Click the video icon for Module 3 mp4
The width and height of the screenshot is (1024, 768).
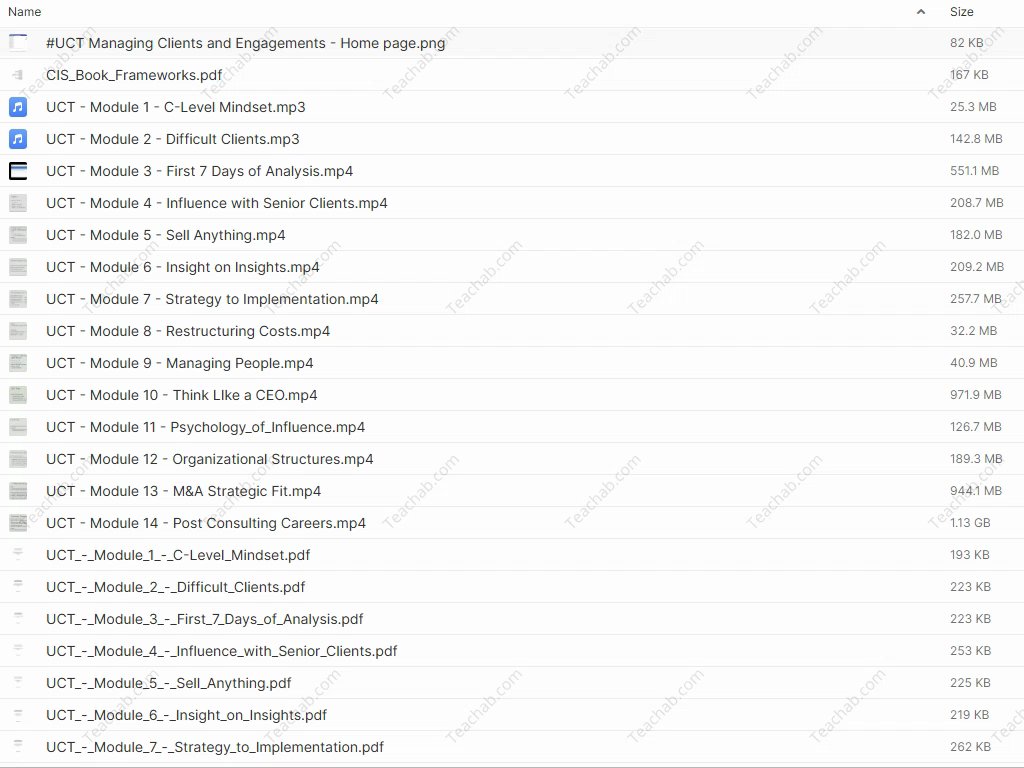pyautogui.click(x=18, y=171)
